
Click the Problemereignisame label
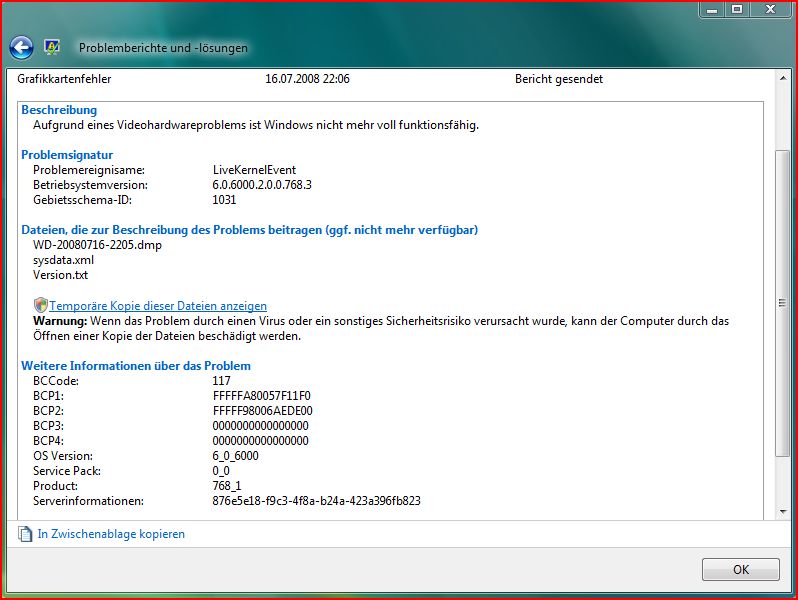pos(89,170)
